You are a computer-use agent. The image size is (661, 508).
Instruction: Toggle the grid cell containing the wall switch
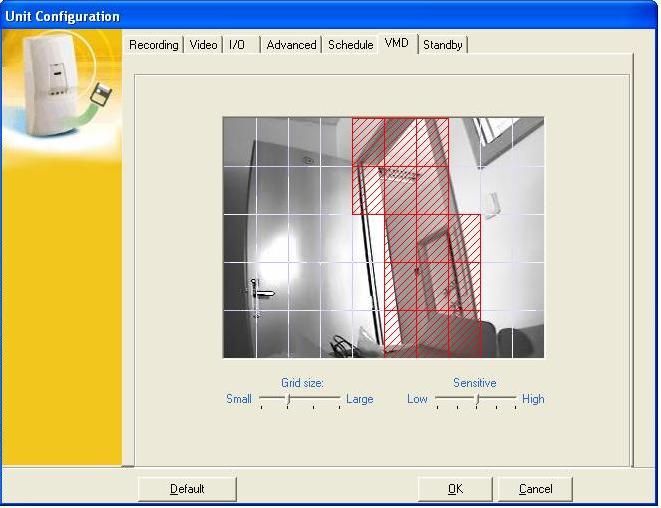(x=496, y=190)
